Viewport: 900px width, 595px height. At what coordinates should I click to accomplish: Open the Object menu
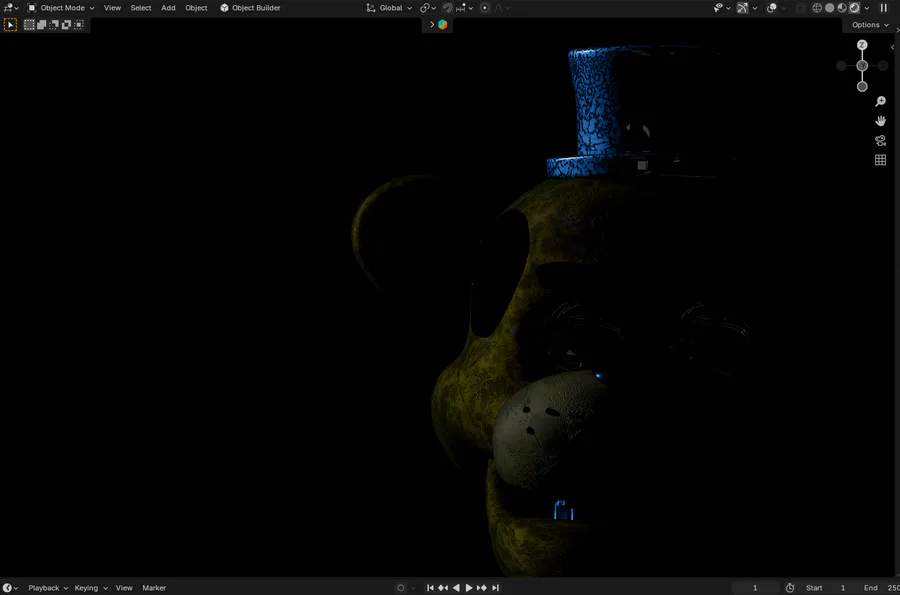196,7
